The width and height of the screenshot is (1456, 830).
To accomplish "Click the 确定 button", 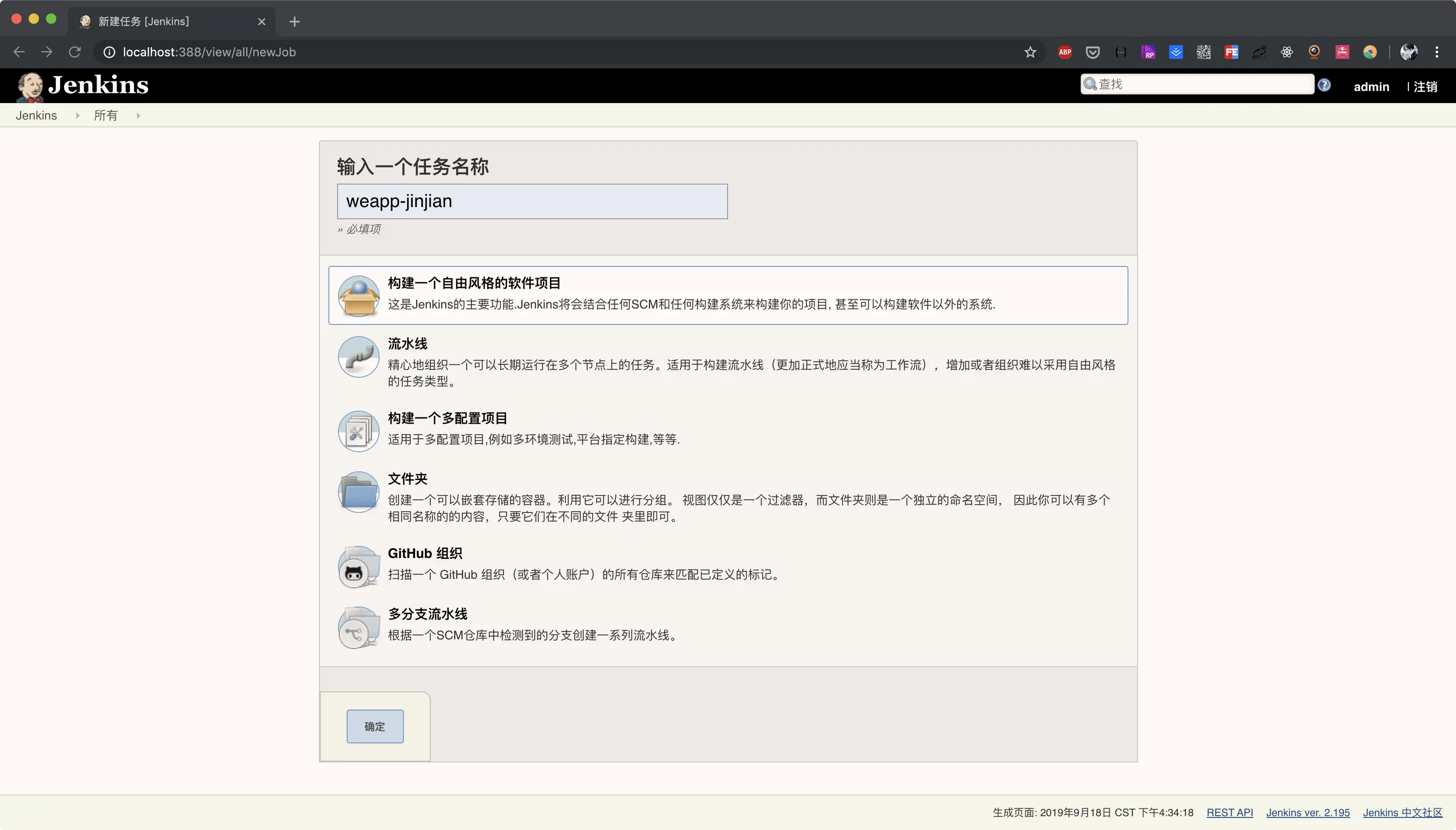I will [x=375, y=726].
